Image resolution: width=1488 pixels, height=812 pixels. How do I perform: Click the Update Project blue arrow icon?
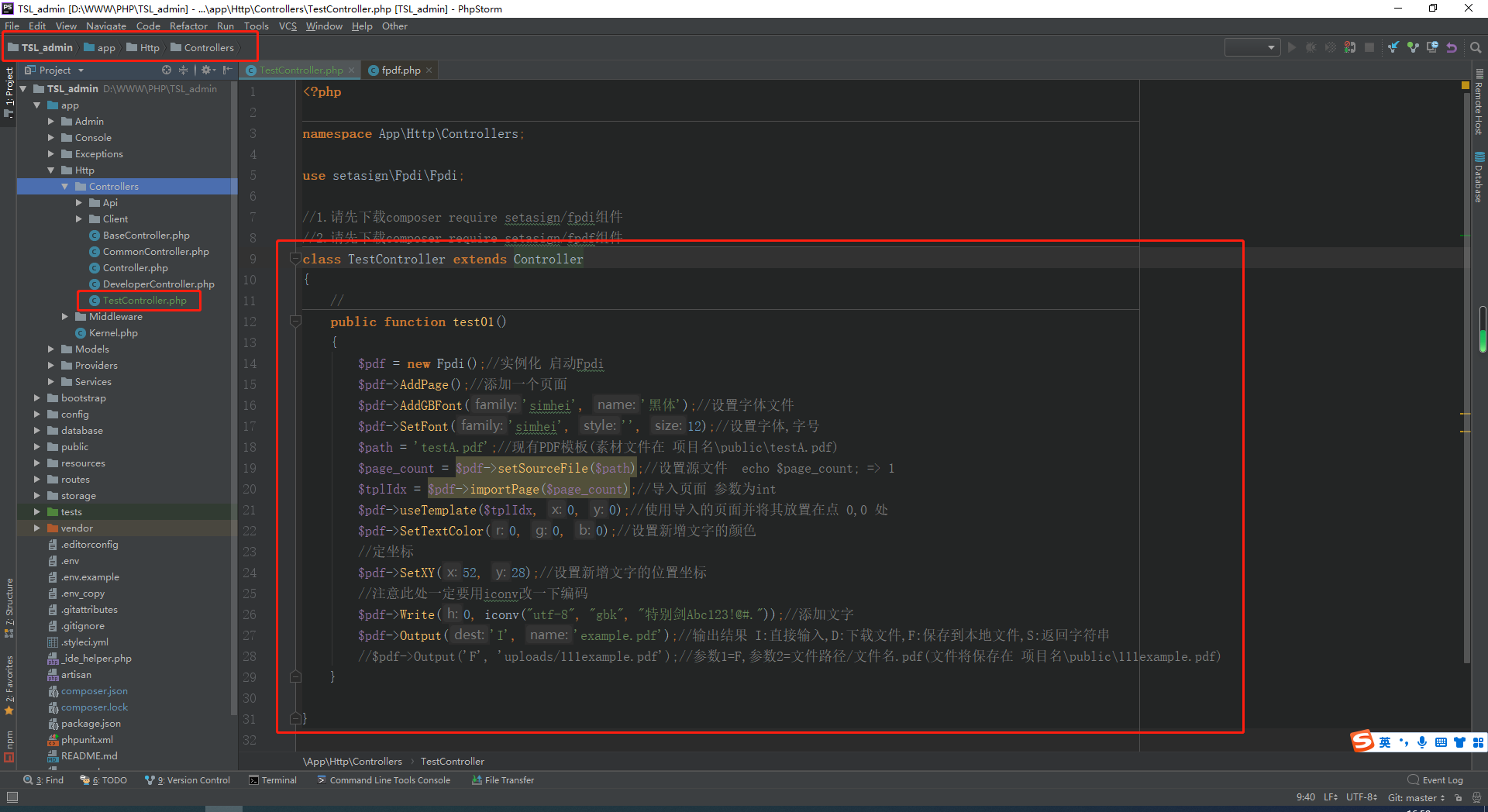click(x=1393, y=47)
